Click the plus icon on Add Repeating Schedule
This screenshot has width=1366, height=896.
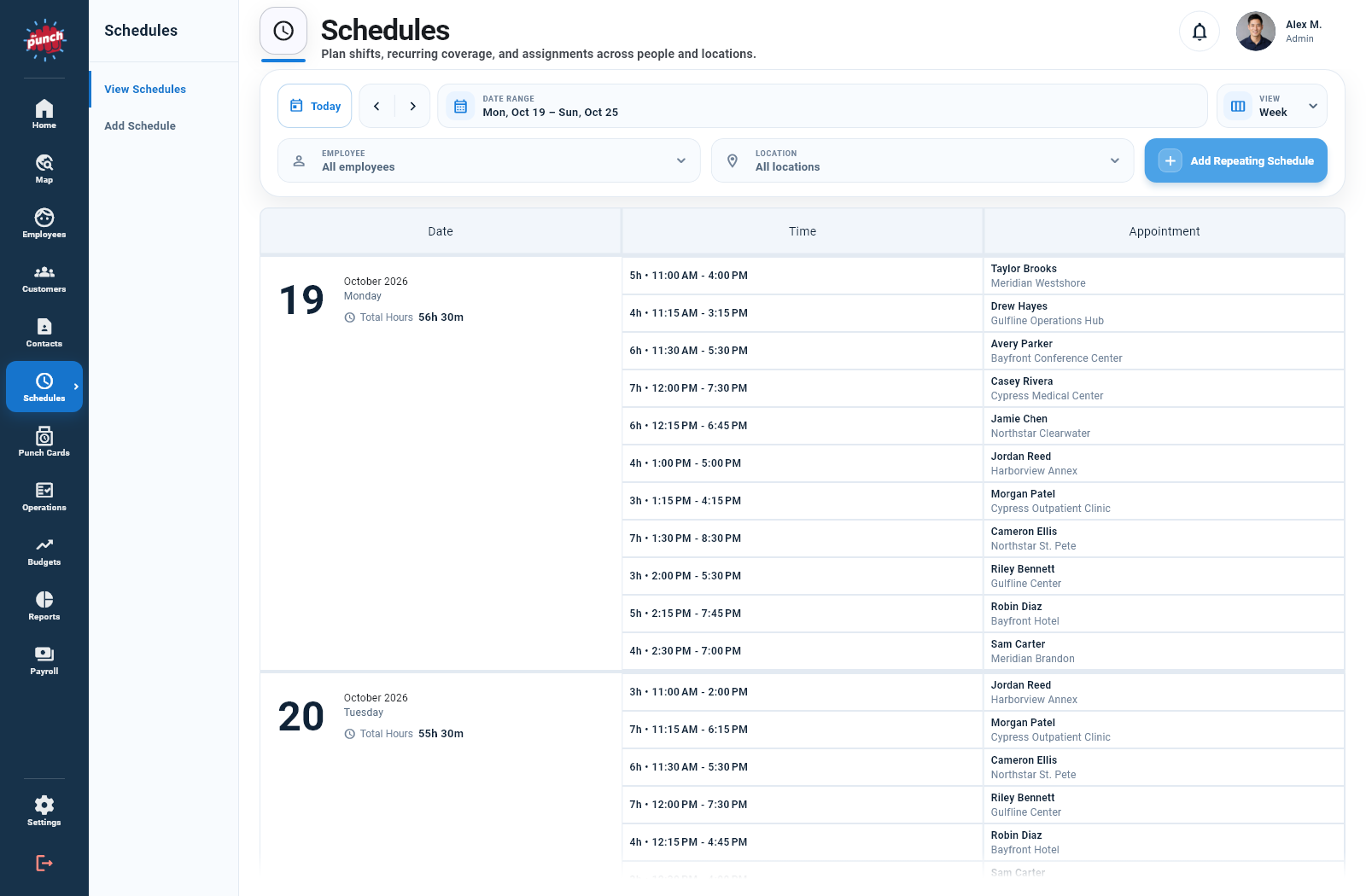pyautogui.click(x=1170, y=160)
